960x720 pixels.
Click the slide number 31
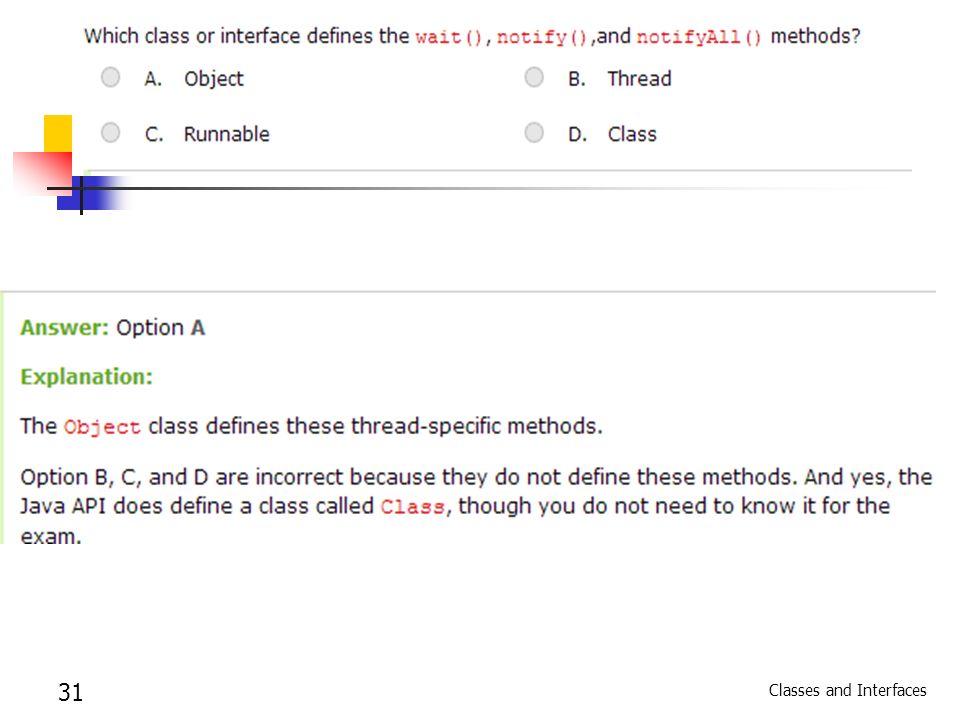[x=70, y=692]
